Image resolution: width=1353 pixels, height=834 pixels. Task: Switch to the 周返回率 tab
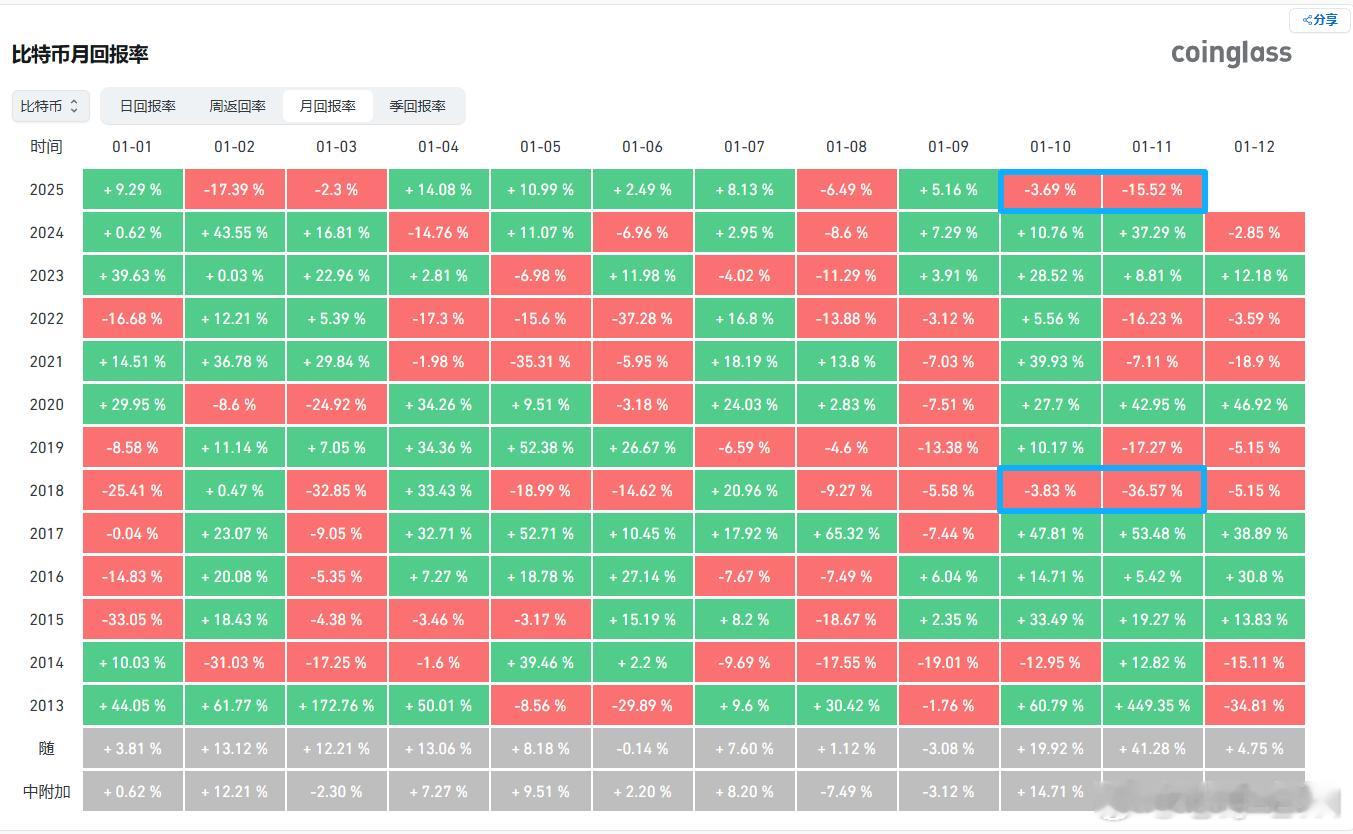[237, 106]
